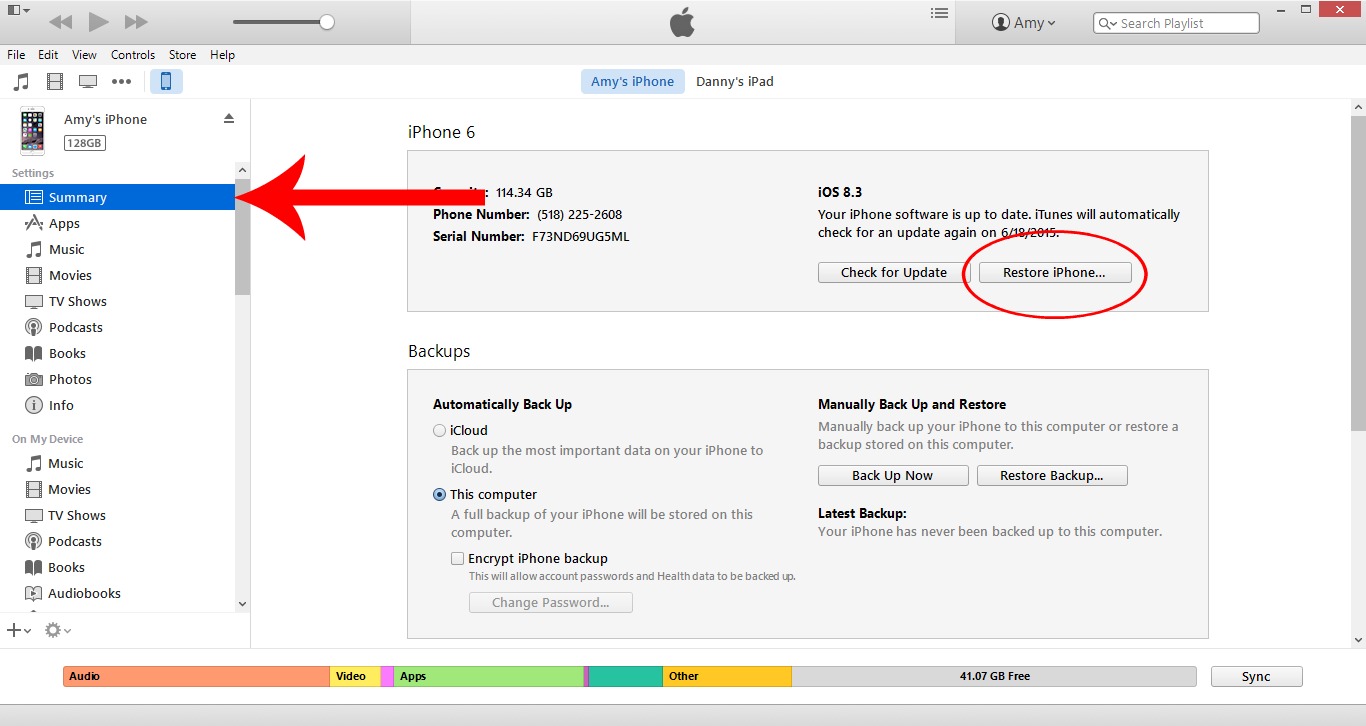Show more libraries via three-dots icon
The height and width of the screenshot is (726, 1366).
[x=122, y=82]
